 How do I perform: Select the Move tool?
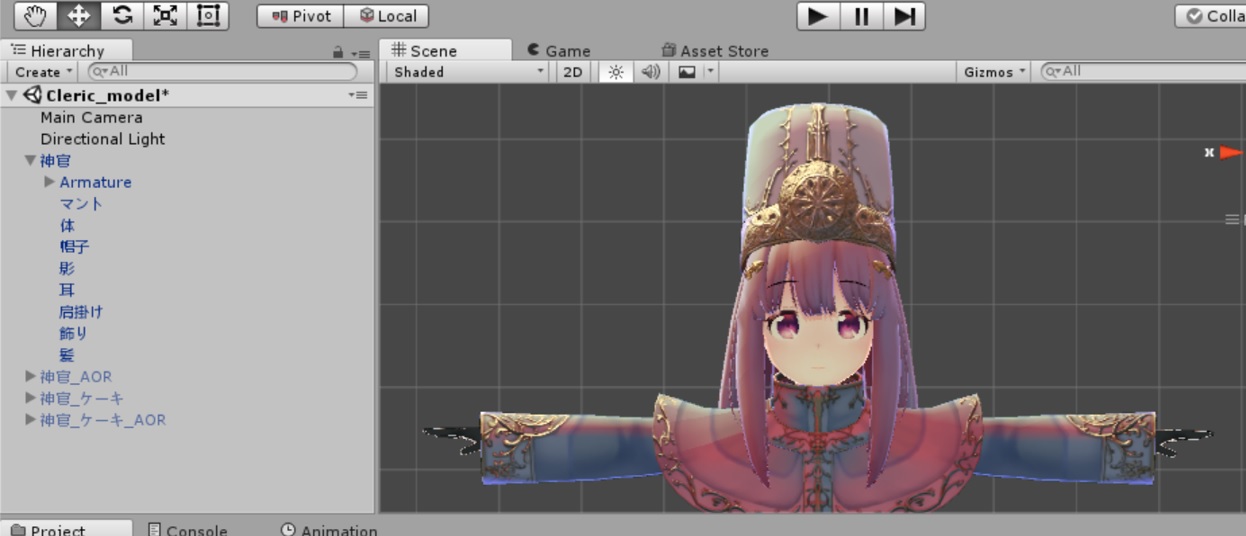(x=78, y=16)
